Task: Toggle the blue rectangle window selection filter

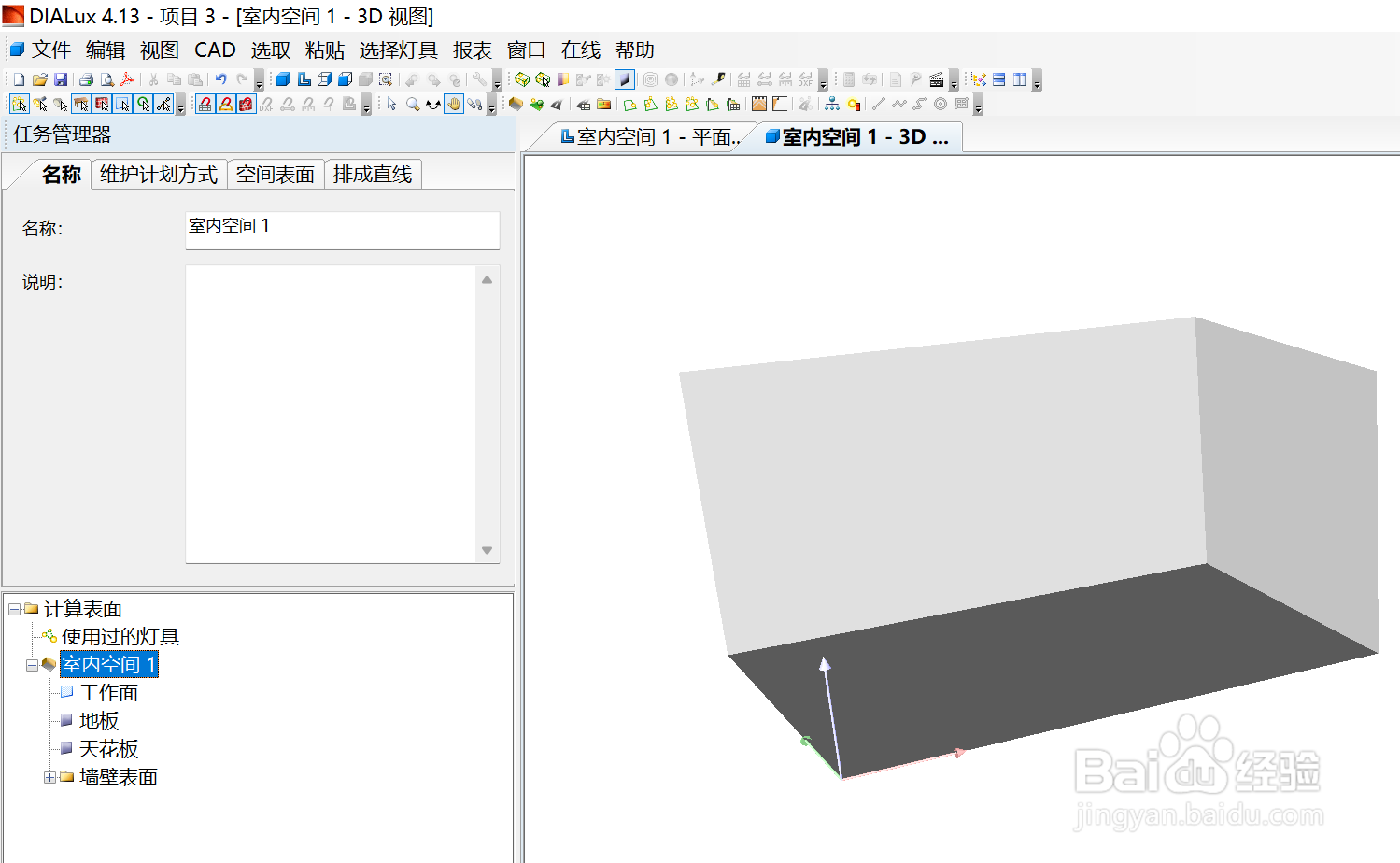Action: coord(122,104)
